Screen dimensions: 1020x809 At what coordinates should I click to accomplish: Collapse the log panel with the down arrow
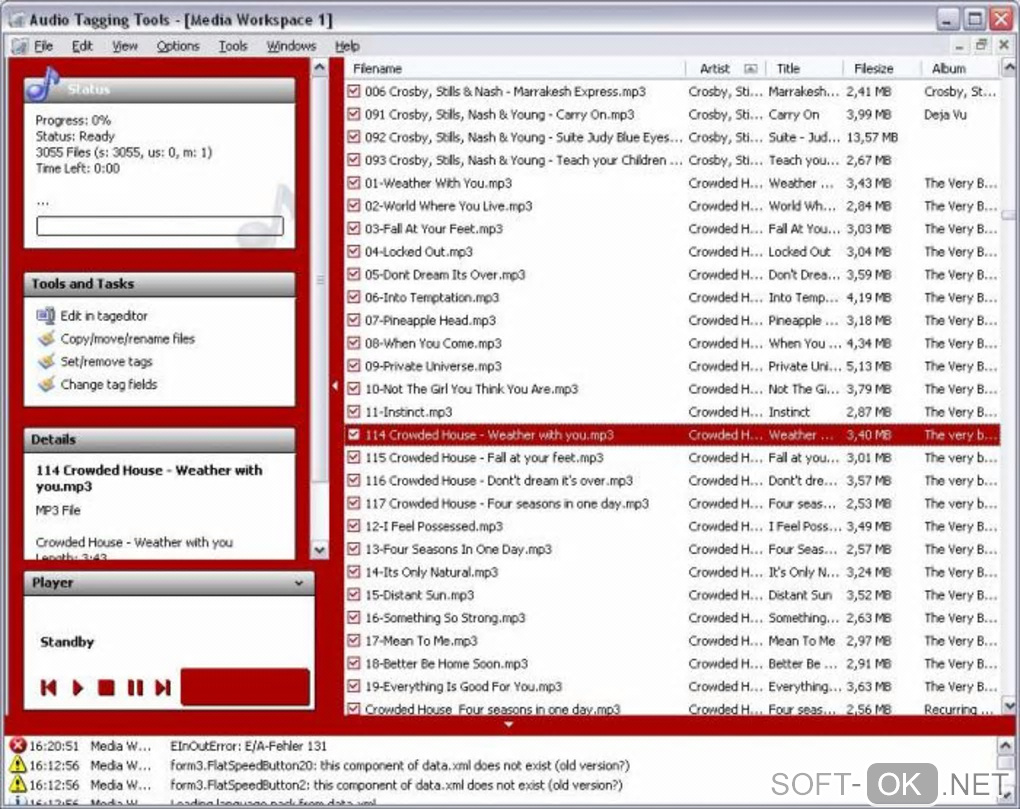(x=509, y=724)
